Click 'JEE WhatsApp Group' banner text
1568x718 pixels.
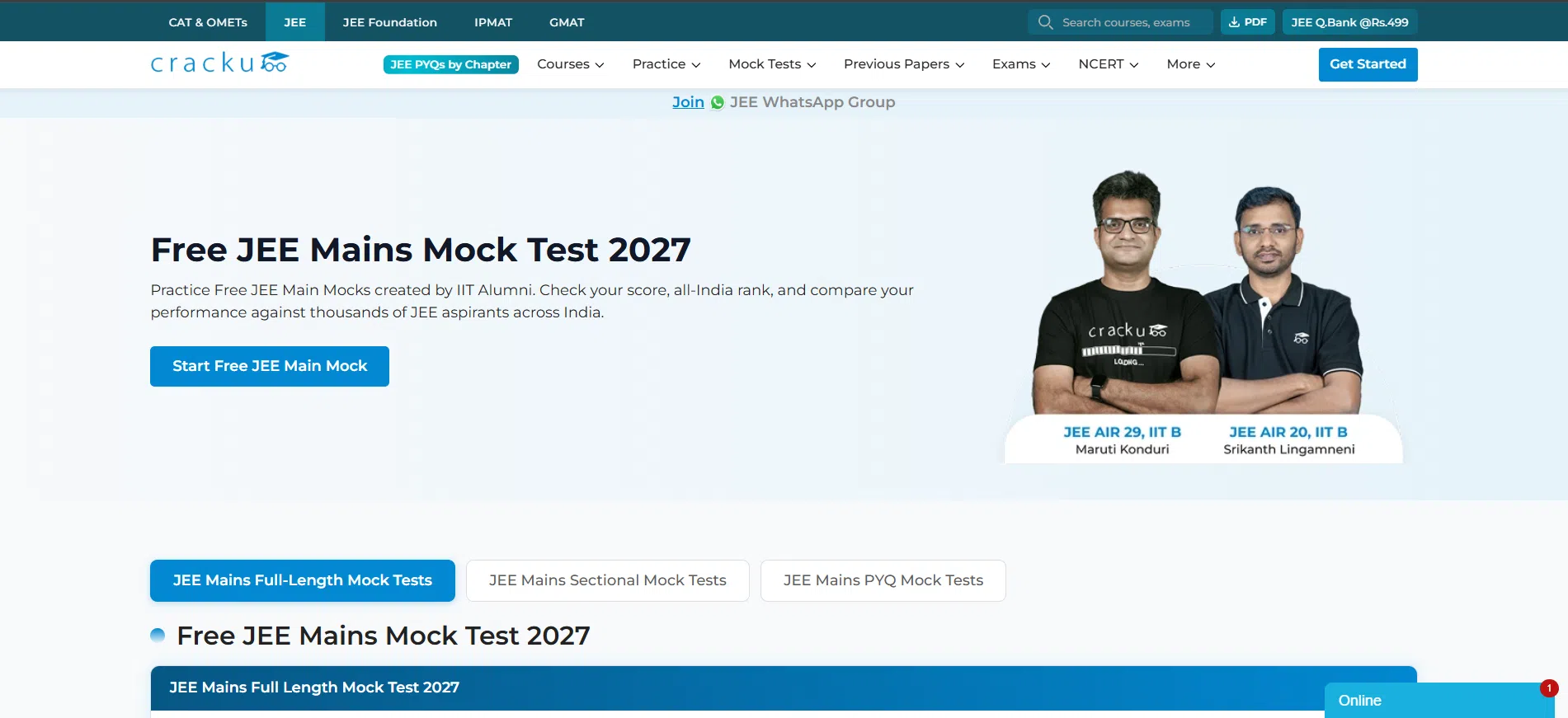point(812,102)
